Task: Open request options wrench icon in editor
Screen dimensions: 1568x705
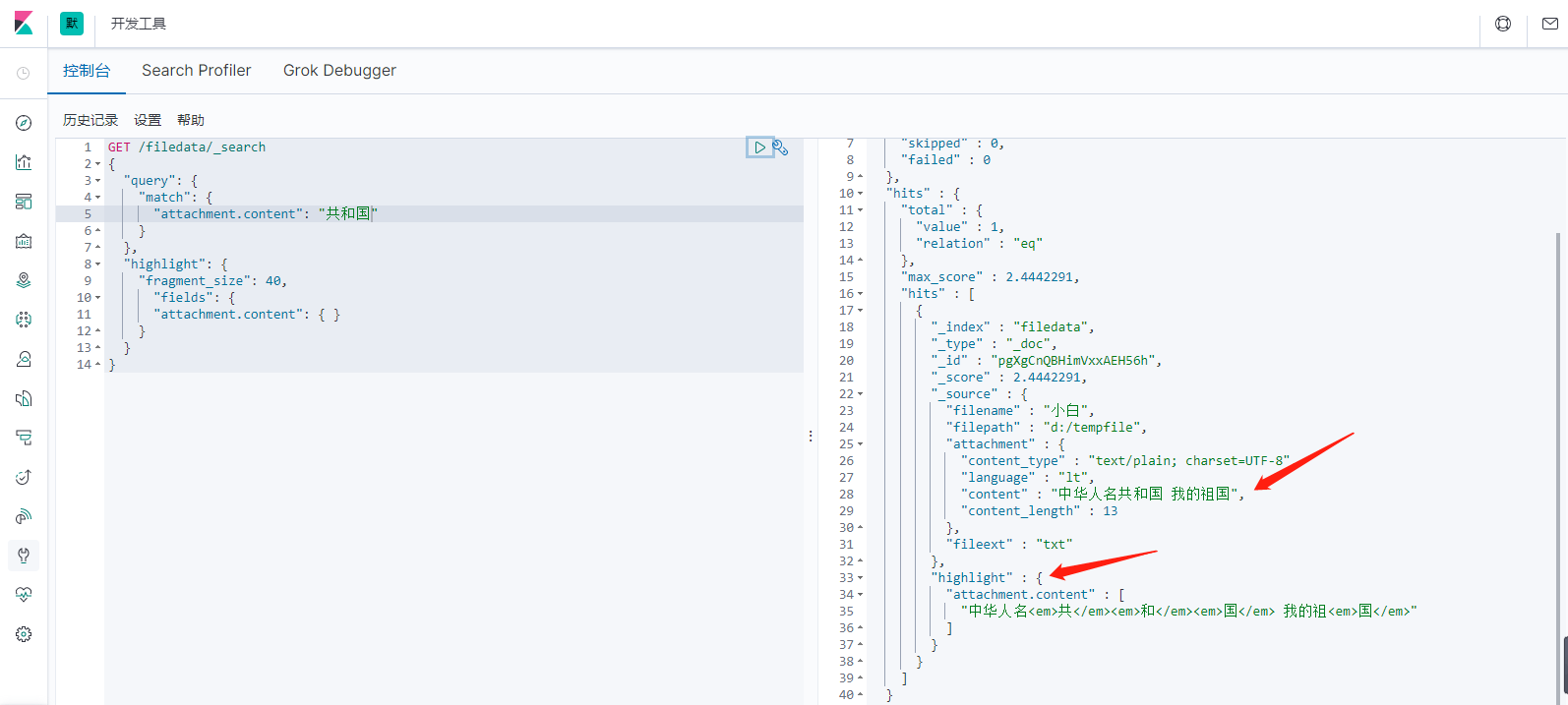Action: (781, 147)
